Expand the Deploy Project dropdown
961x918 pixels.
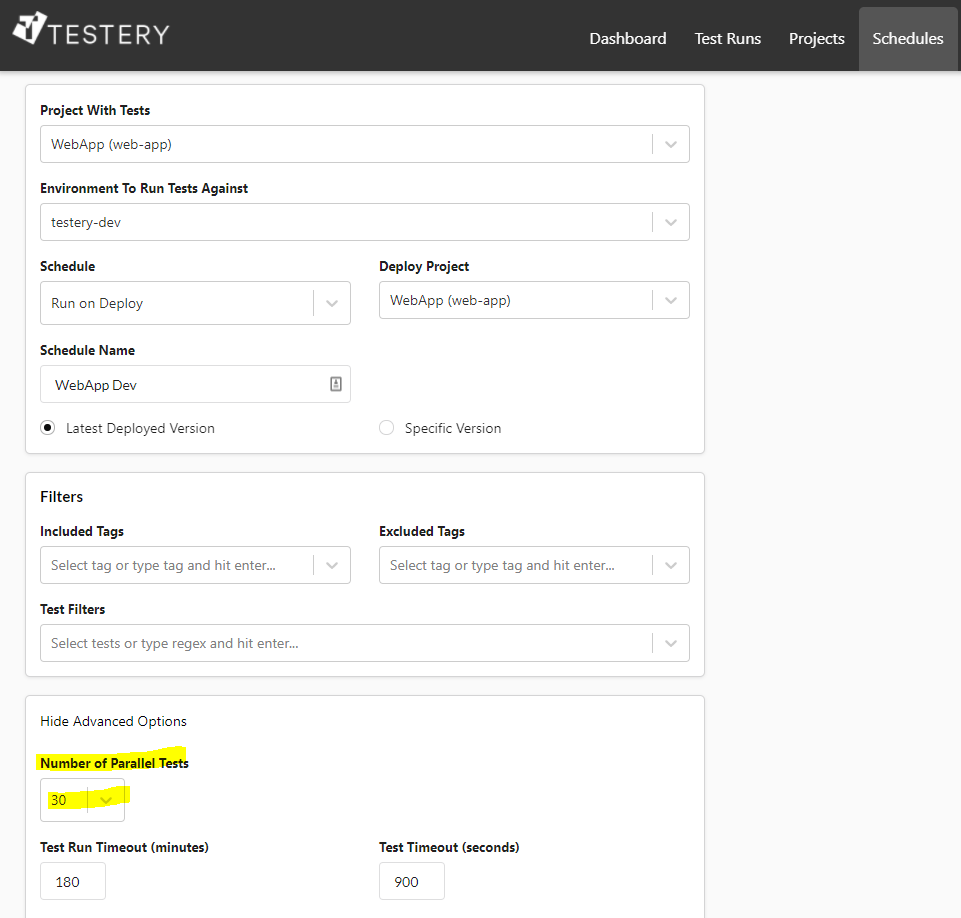pos(670,300)
